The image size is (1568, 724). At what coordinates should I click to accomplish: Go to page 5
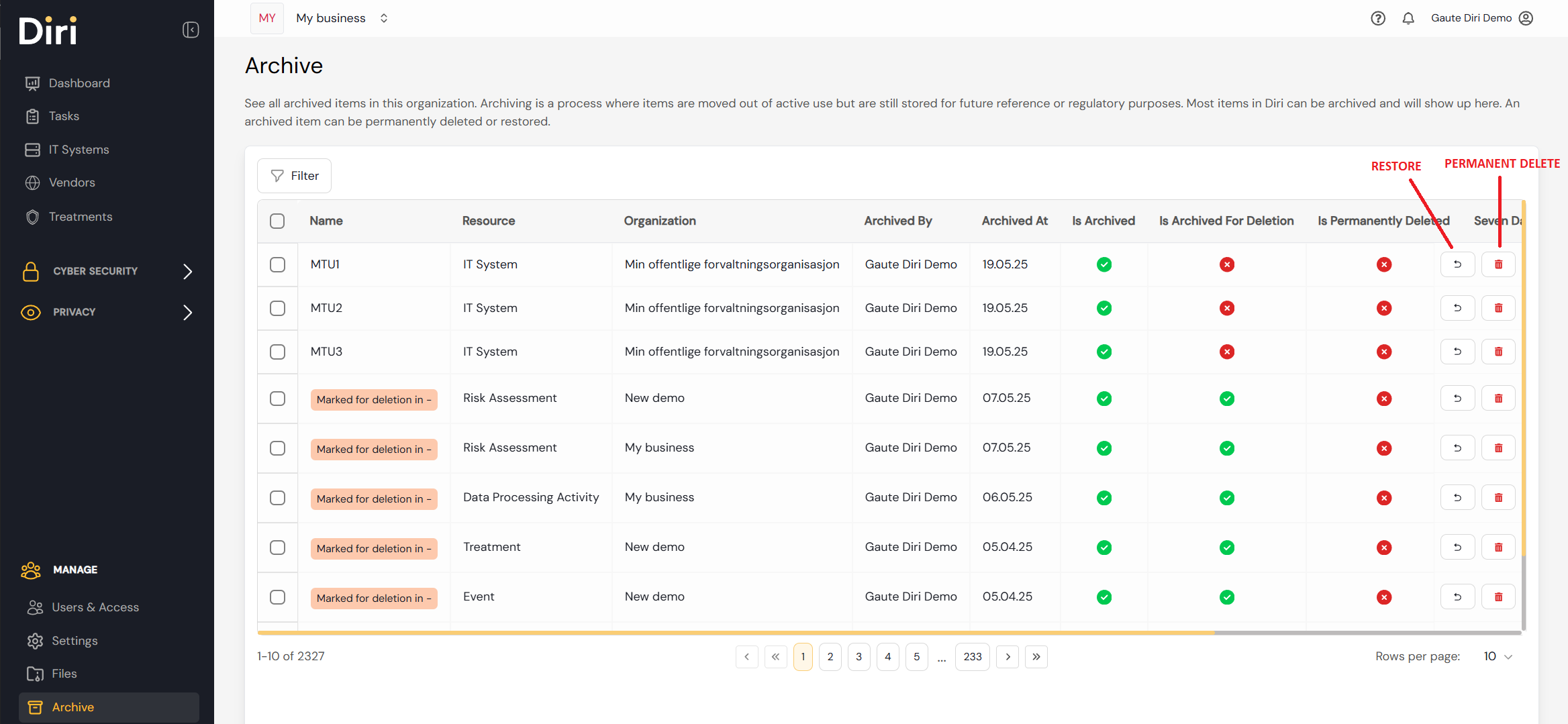pos(916,657)
